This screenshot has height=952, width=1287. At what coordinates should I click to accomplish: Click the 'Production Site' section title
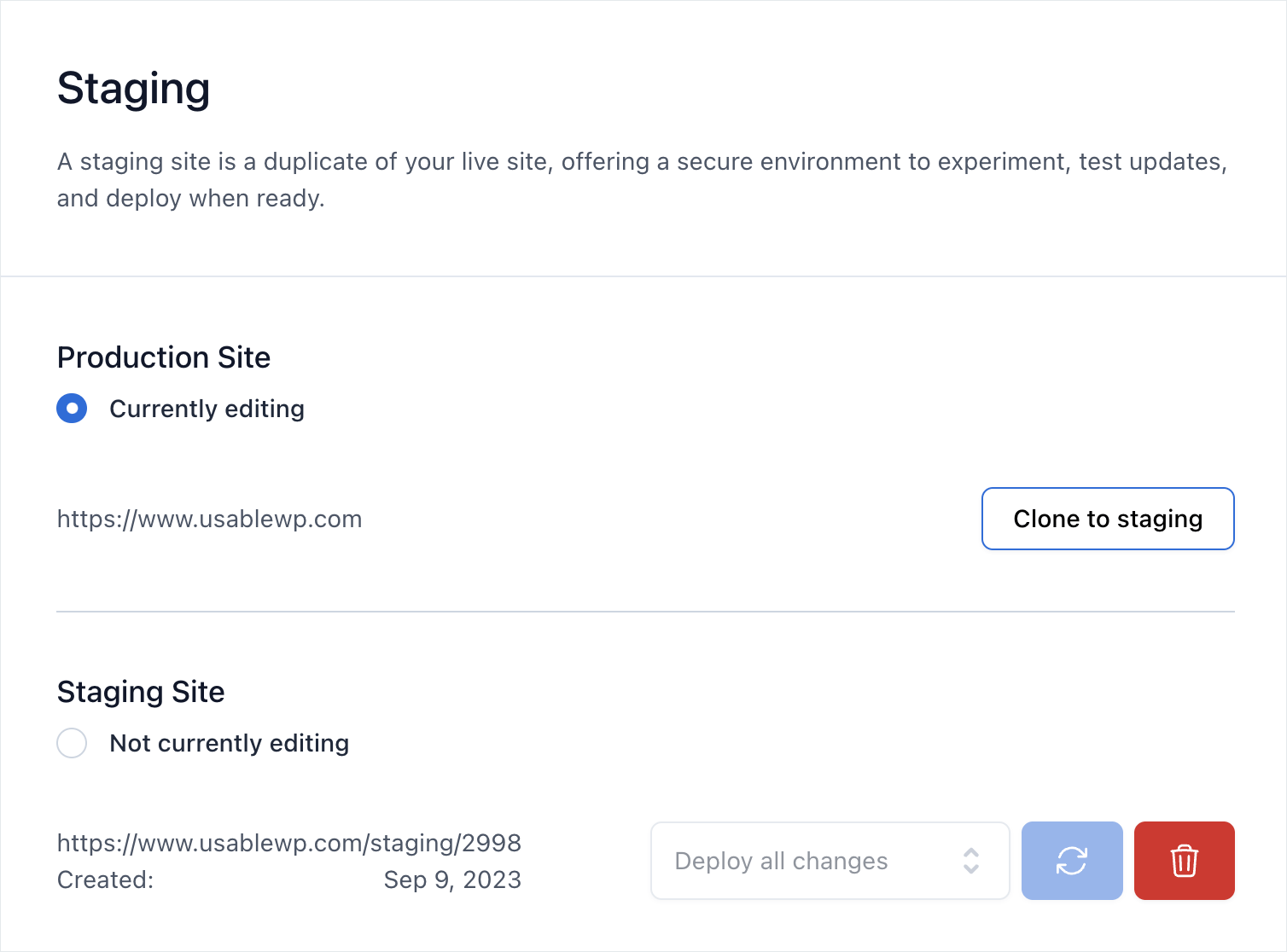(164, 357)
